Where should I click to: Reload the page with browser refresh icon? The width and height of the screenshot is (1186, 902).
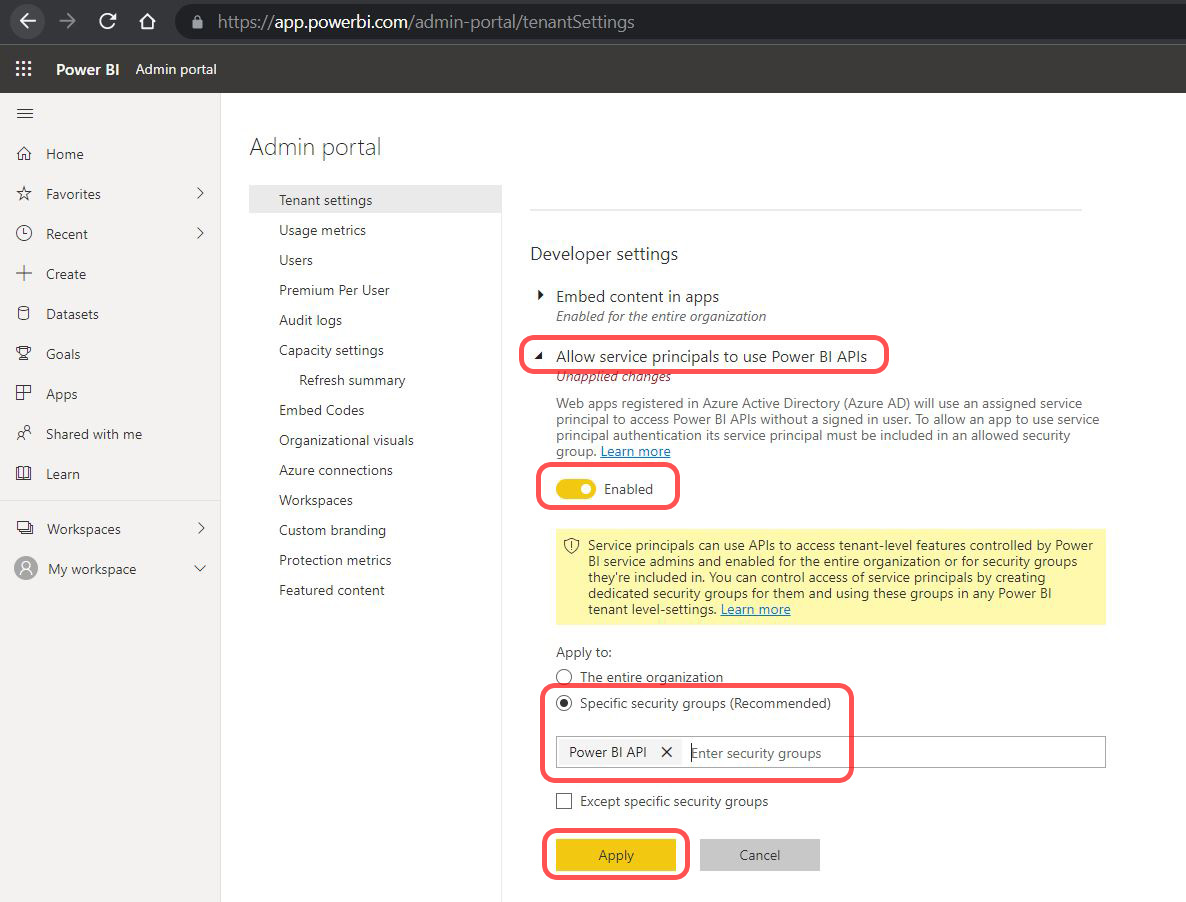107,21
